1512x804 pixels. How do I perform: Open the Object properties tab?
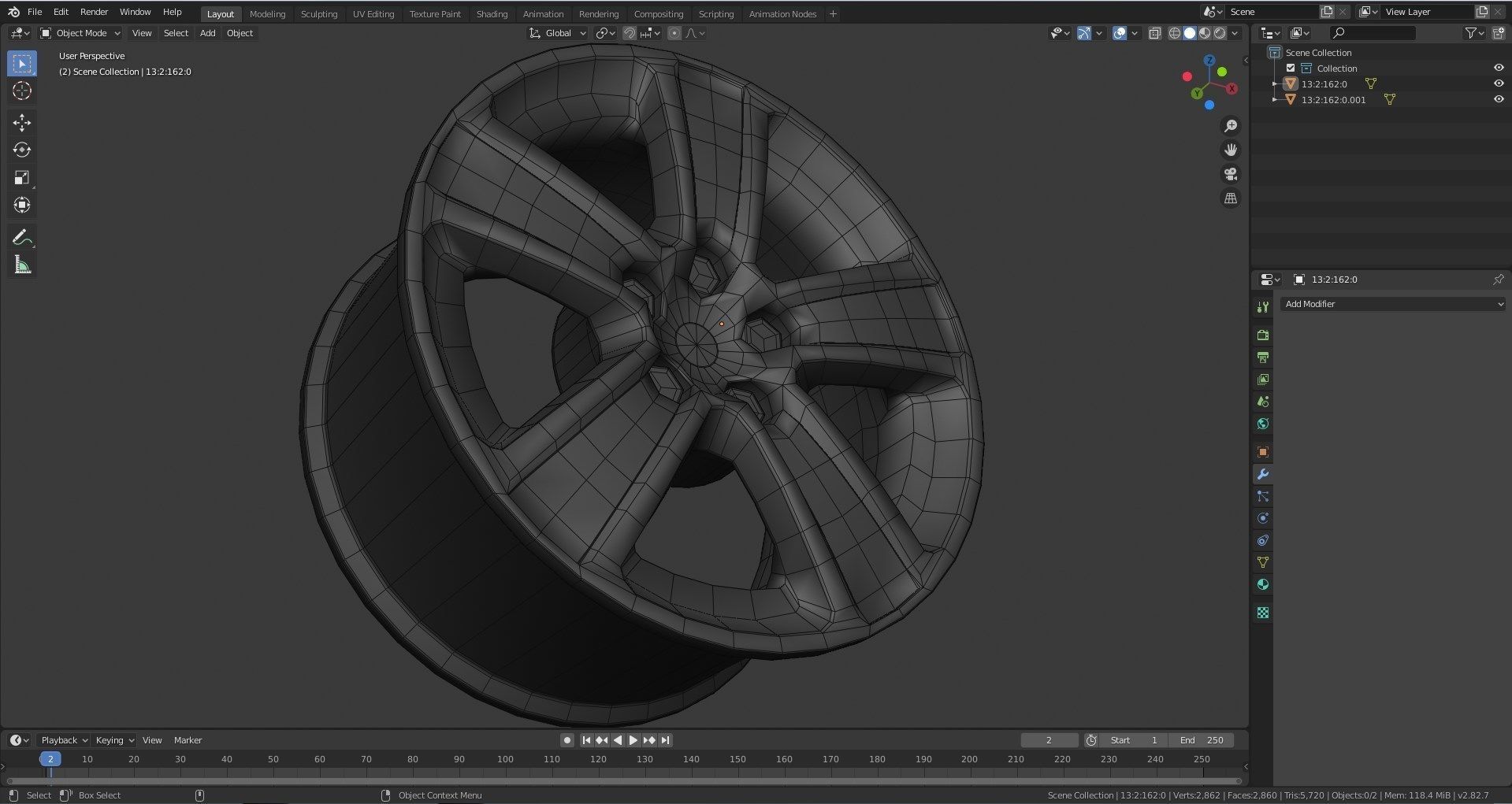1263,452
